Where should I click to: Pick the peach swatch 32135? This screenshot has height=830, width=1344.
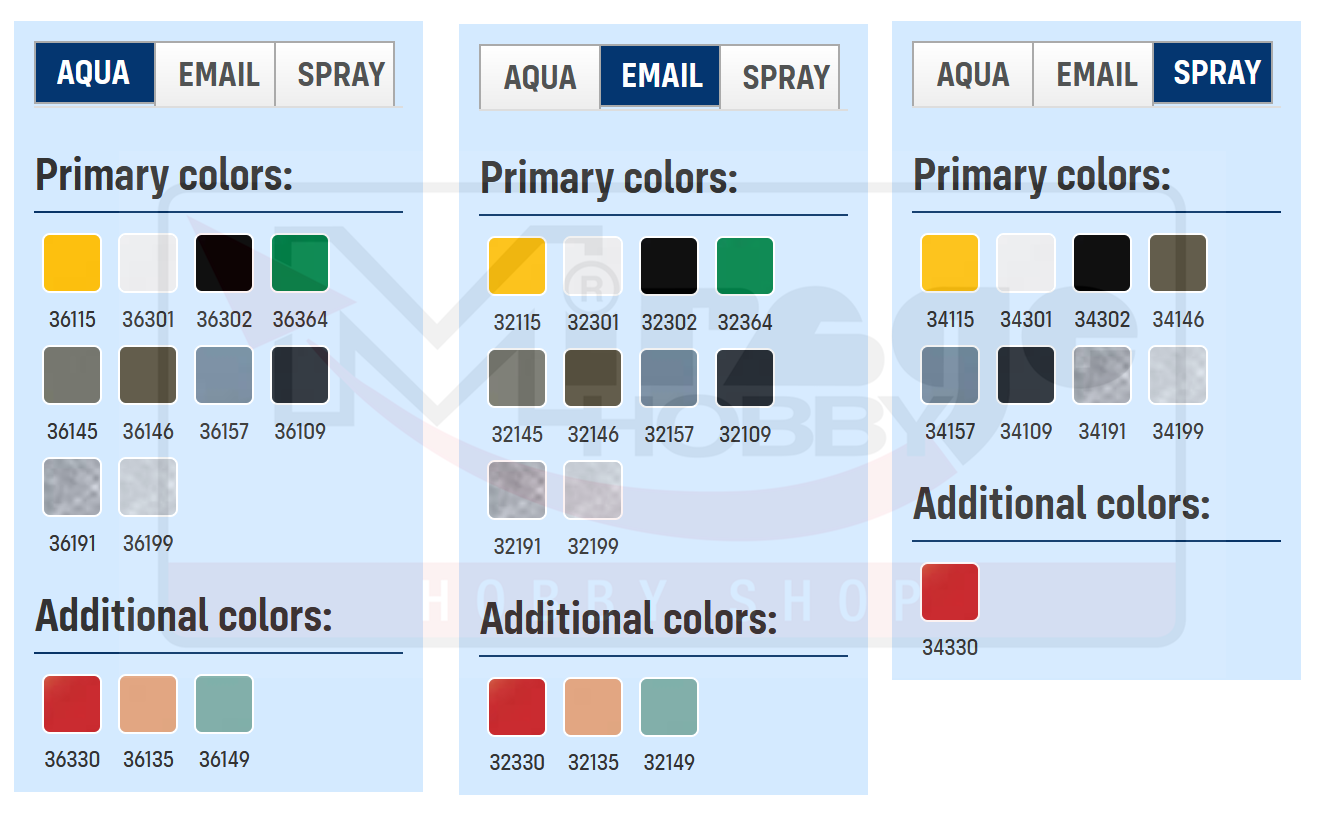pos(593,707)
